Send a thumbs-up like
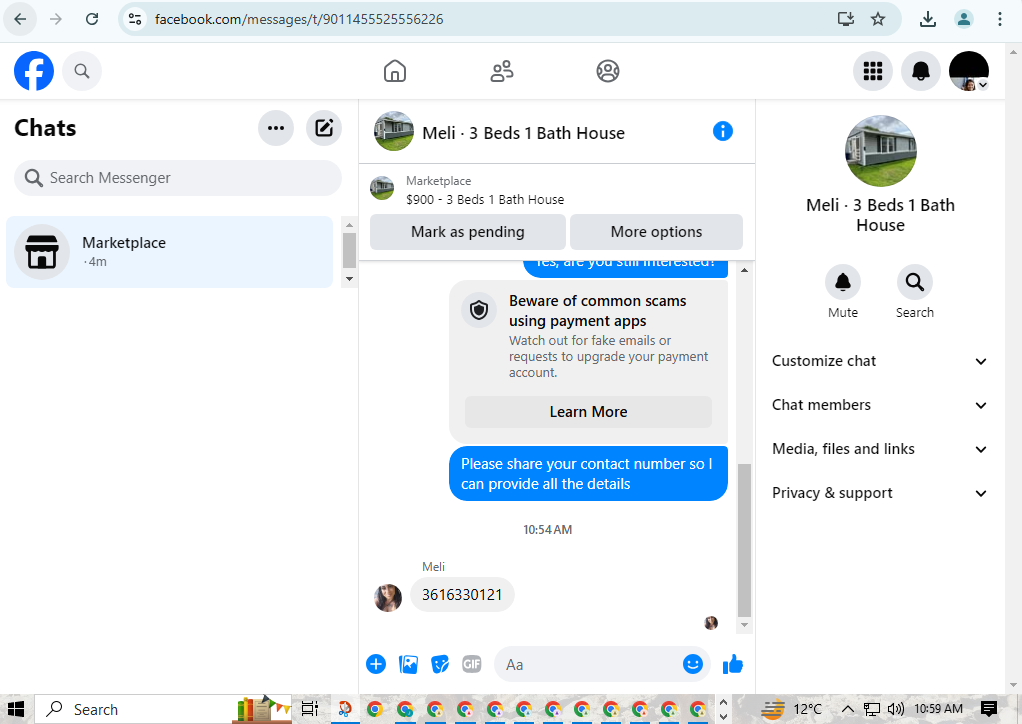 733,664
